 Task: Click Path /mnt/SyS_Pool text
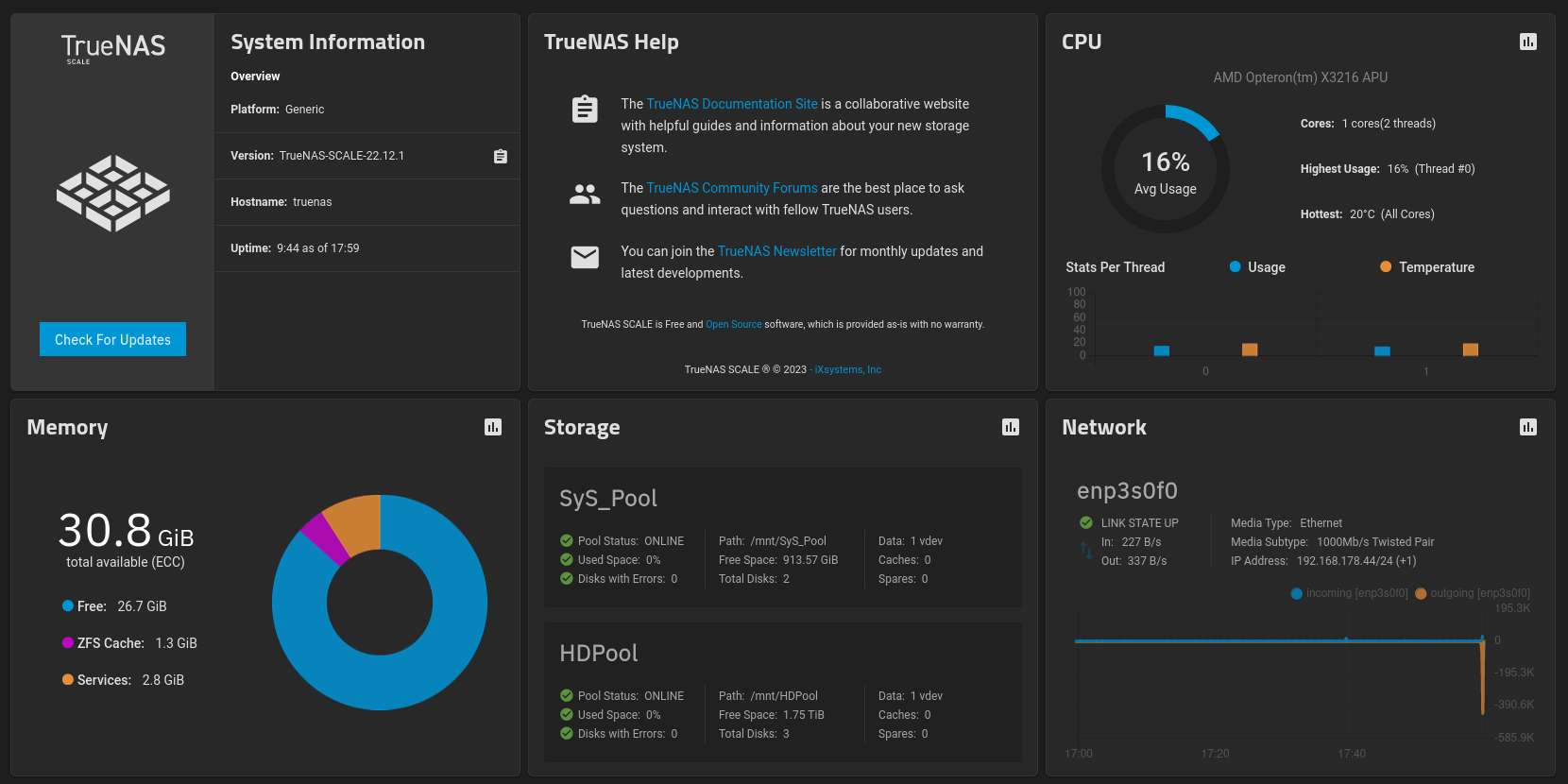pos(773,541)
